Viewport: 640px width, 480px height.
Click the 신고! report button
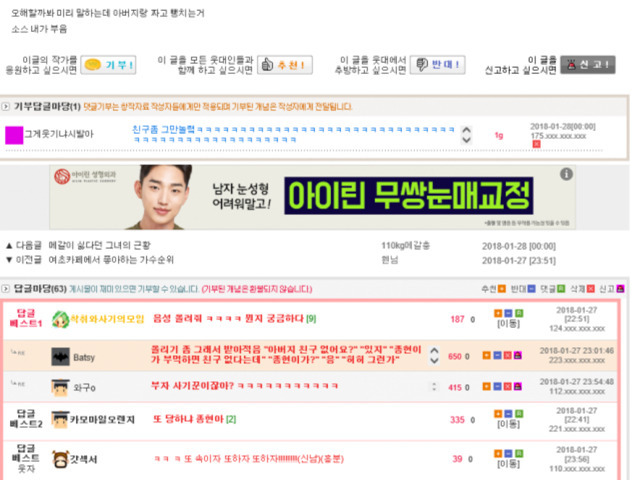pos(588,64)
